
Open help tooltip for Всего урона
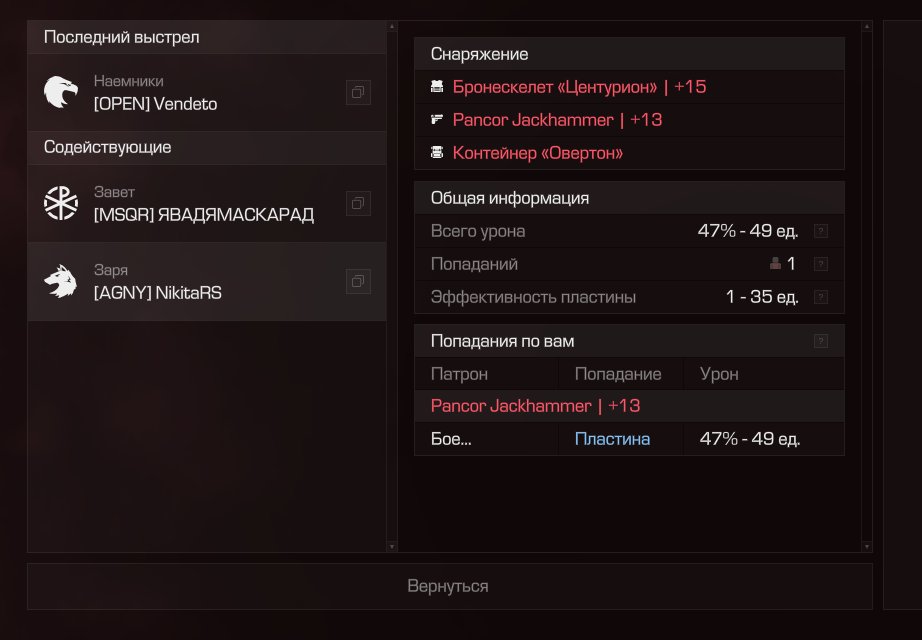[821, 231]
